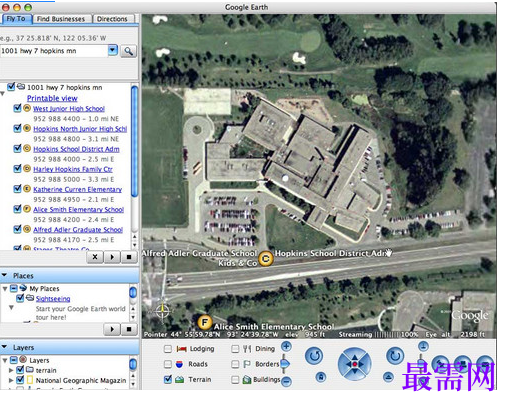The height and width of the screenshot is (408, 514).
Task: Open the search history dropdown arrow
Action: (113, 50)
